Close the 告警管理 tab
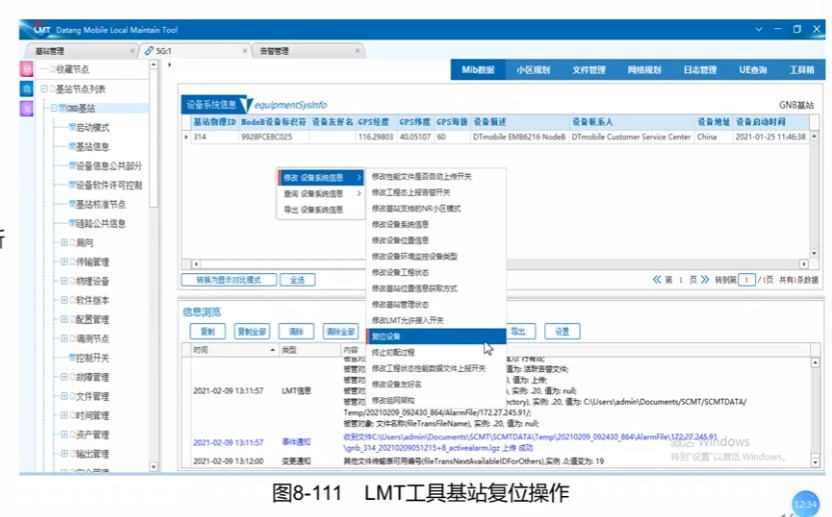This screenshot has width=832, height=517. tap(357, 50)
